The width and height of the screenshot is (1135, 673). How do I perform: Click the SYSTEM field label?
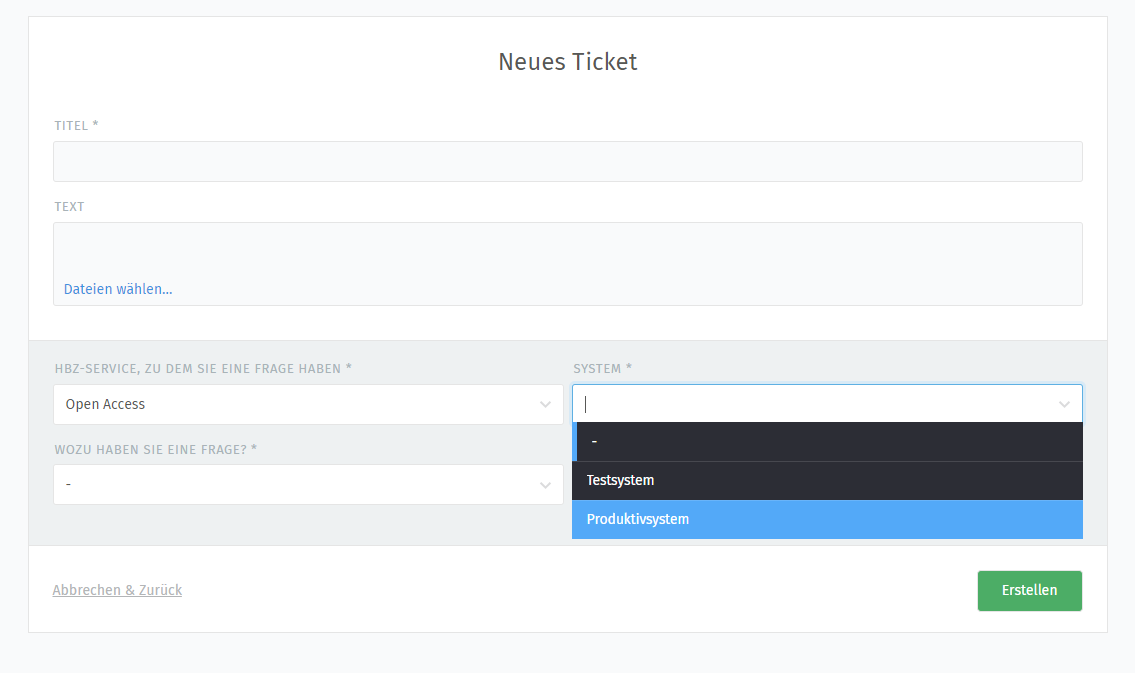pos(602,369)
